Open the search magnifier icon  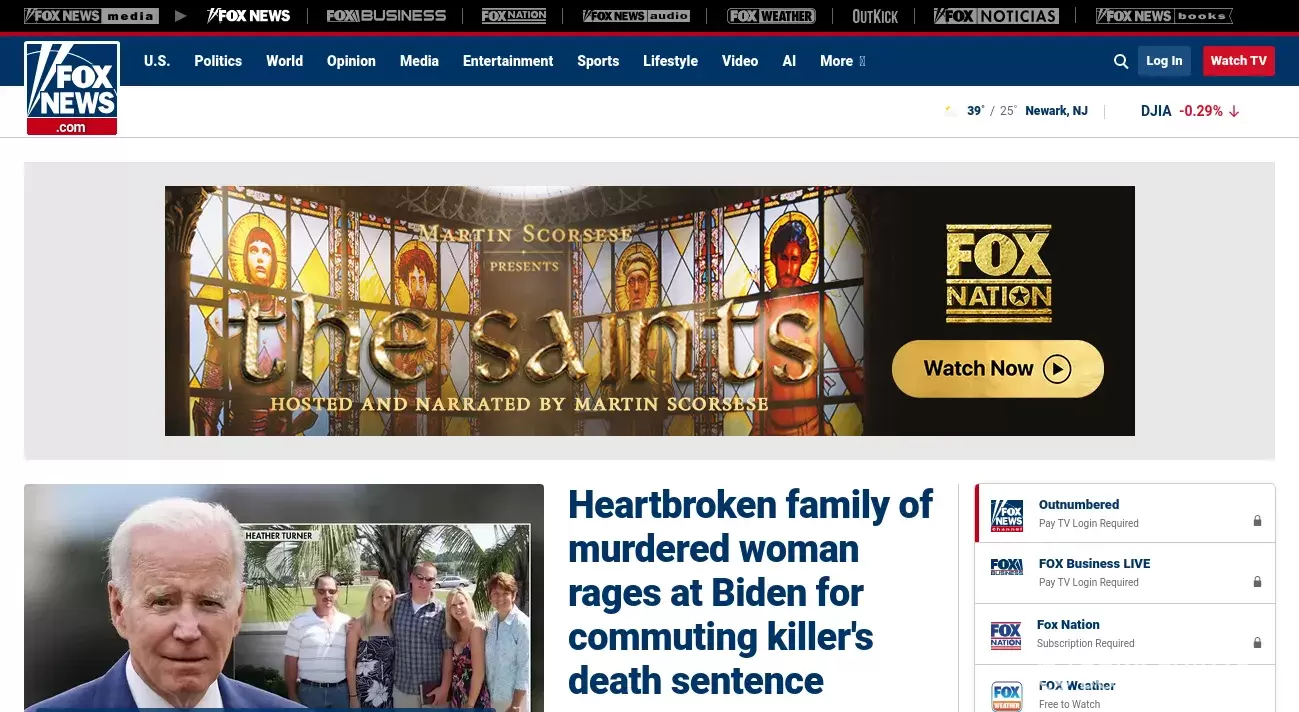[1121, 61]
